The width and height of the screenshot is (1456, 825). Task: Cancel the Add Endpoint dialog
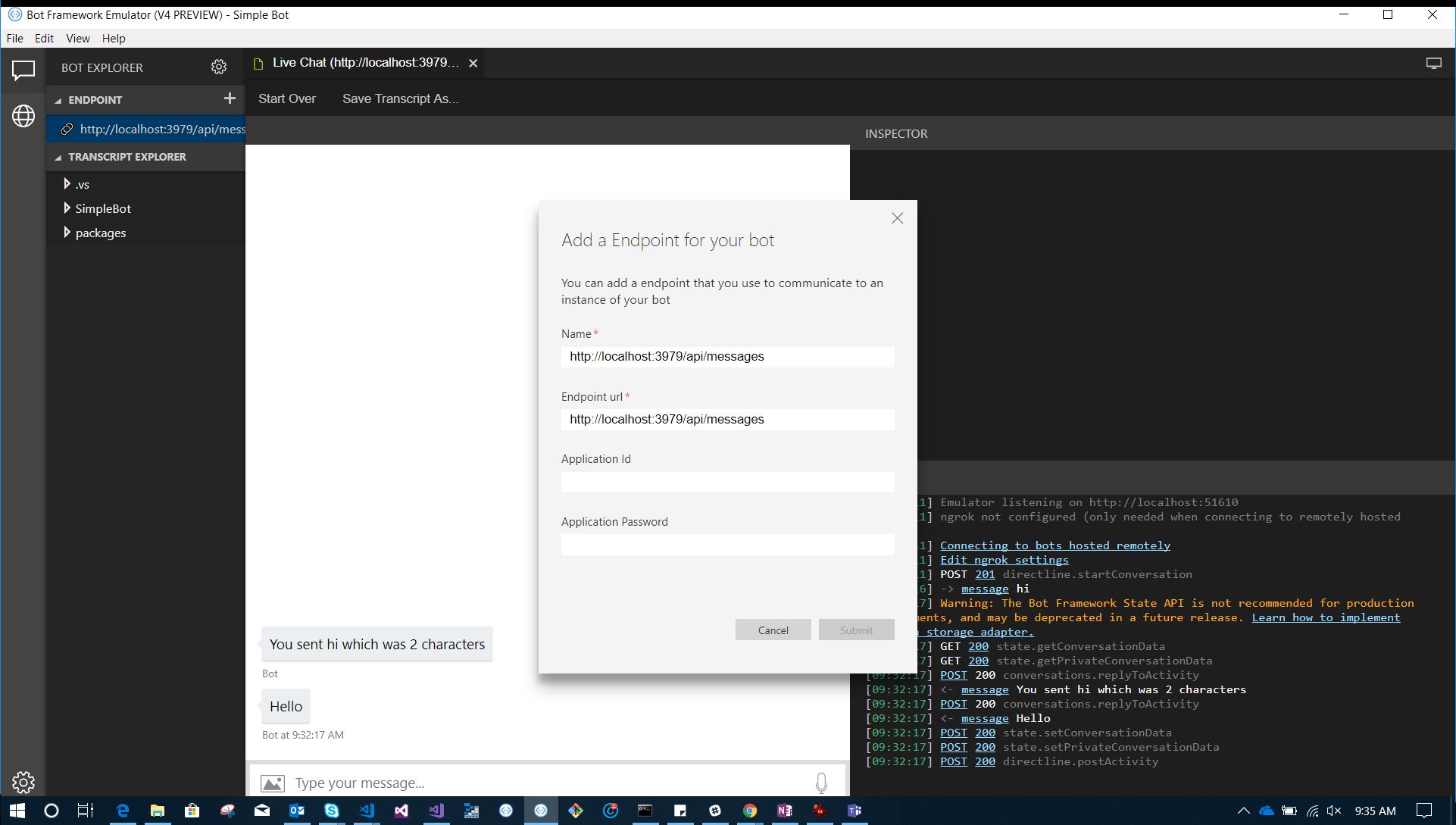(x=773, y=630)
